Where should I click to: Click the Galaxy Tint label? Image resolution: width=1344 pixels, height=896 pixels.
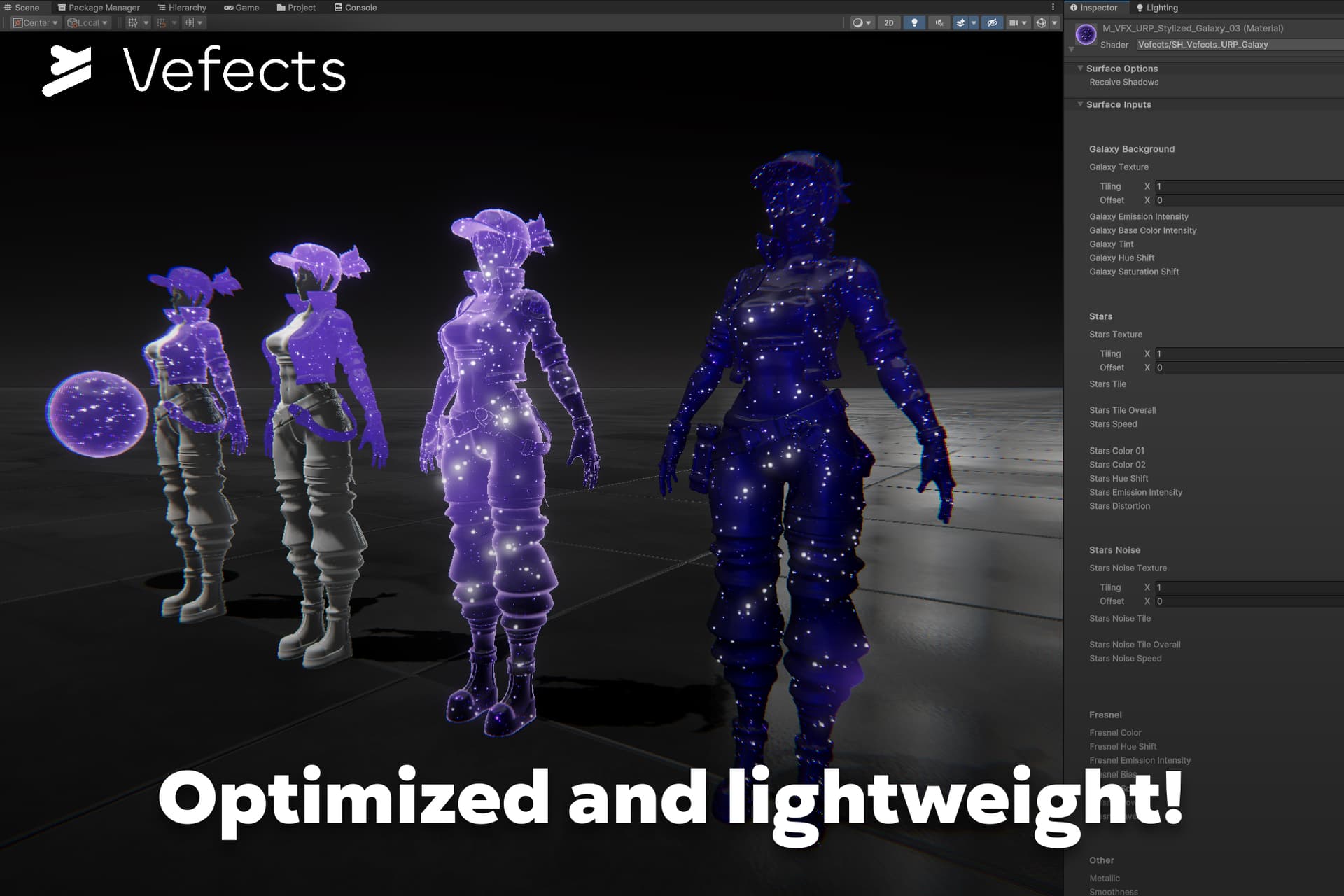click(1111, 244)
